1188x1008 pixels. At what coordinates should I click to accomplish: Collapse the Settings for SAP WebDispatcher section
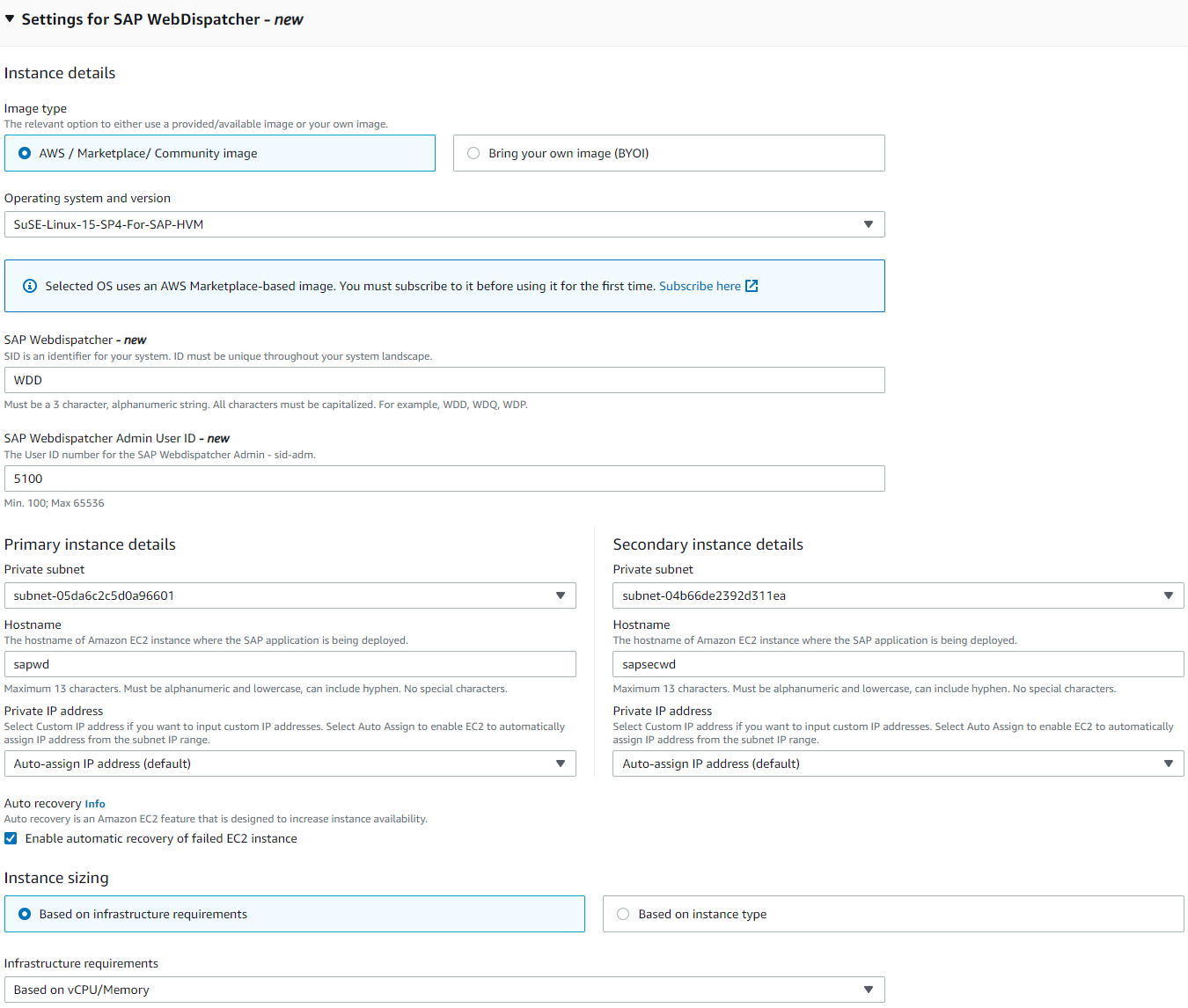click(10, 18)
